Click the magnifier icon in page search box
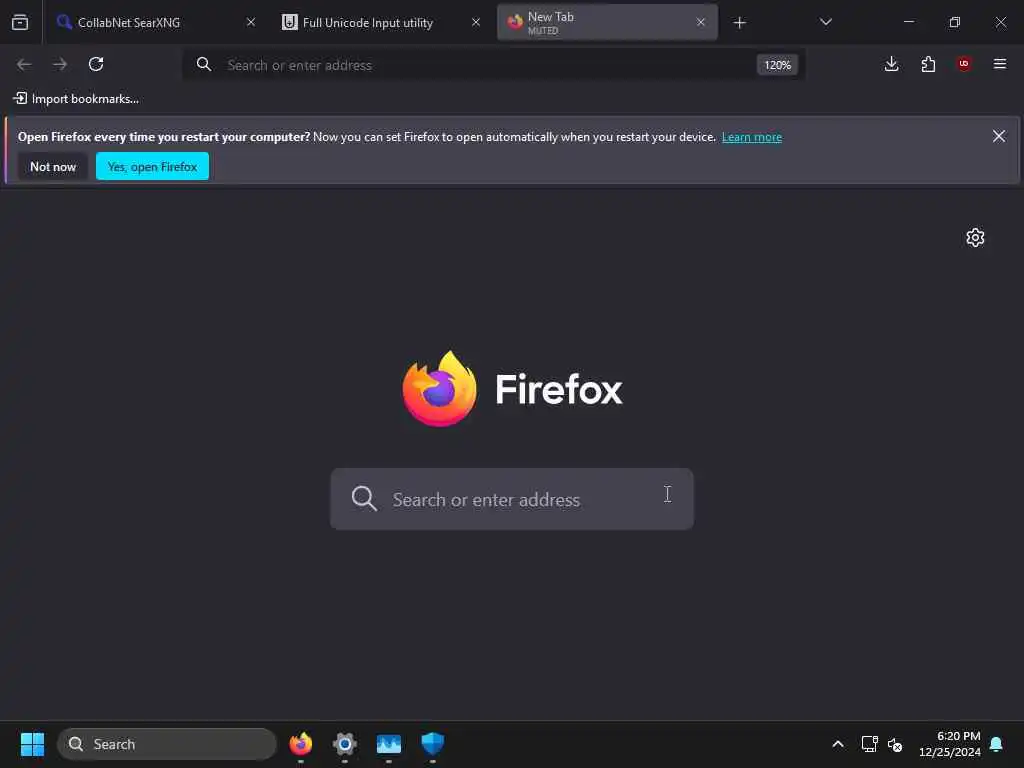 [364, 499]
